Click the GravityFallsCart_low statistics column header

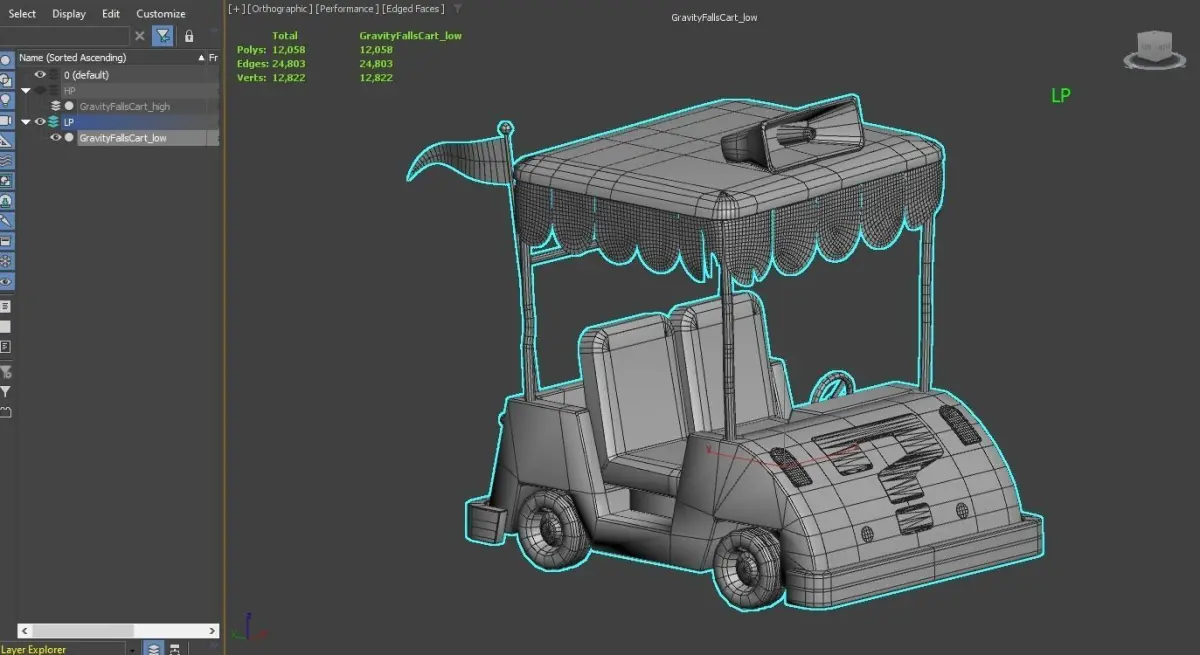point(410,35)
